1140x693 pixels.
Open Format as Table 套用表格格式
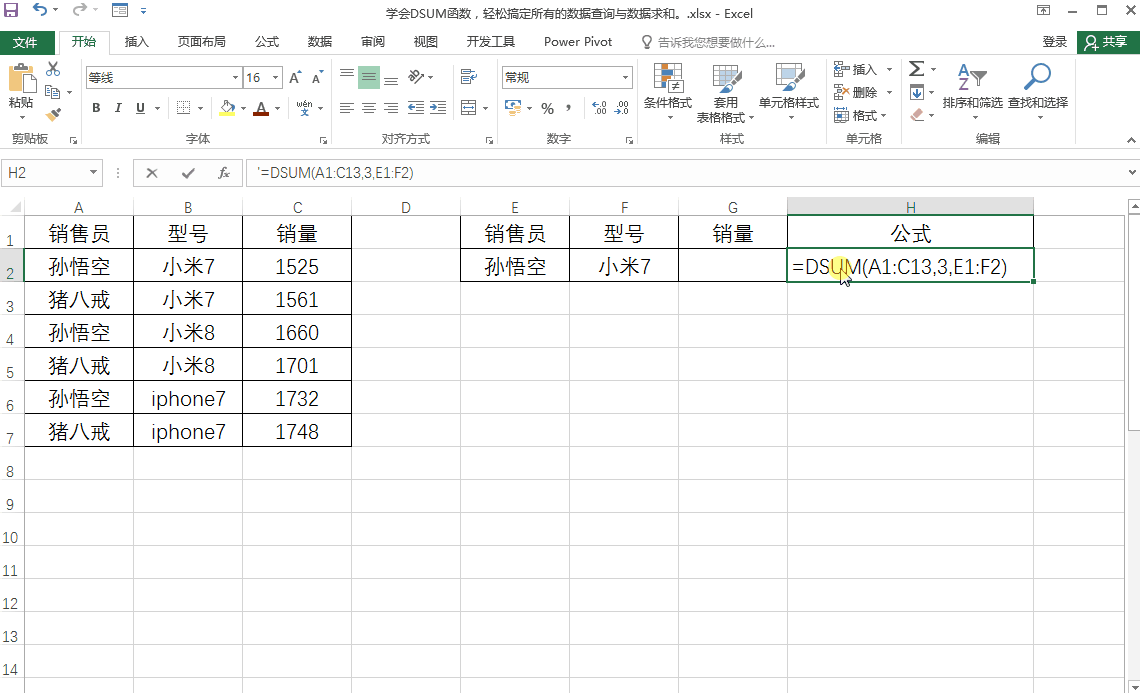(x=726, y=93)
